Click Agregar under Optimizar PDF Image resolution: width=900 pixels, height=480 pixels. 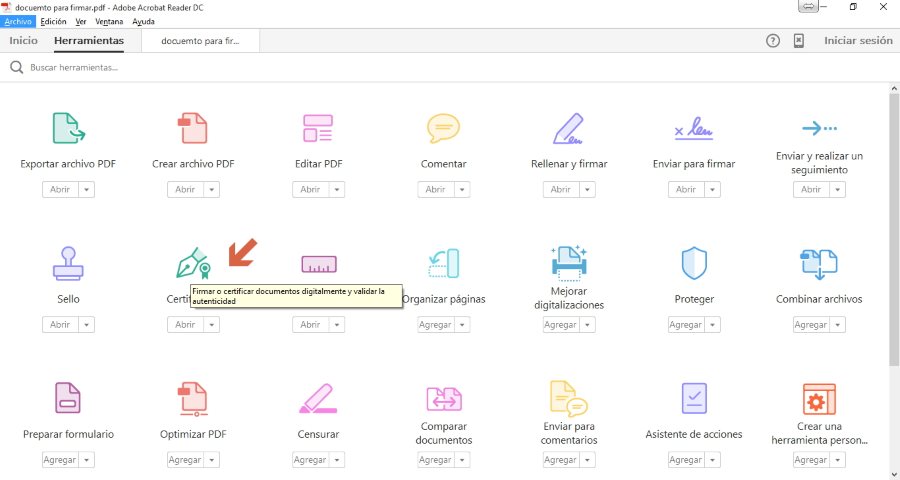(x=185, y=460)
